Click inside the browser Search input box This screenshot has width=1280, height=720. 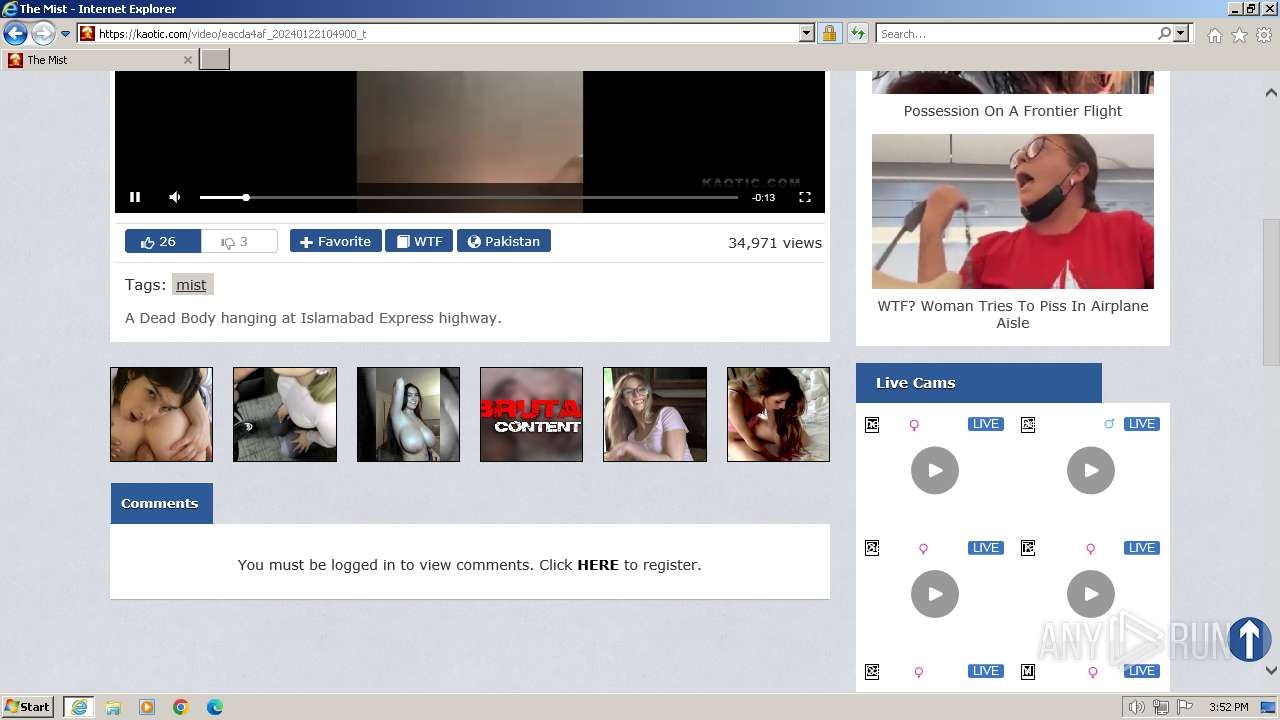click(1015, 34)
